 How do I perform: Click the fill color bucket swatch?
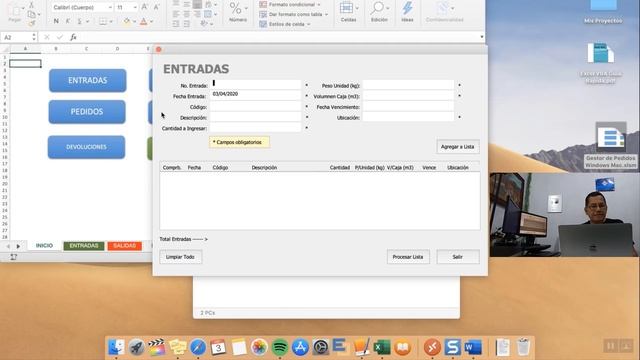point(127,21)
